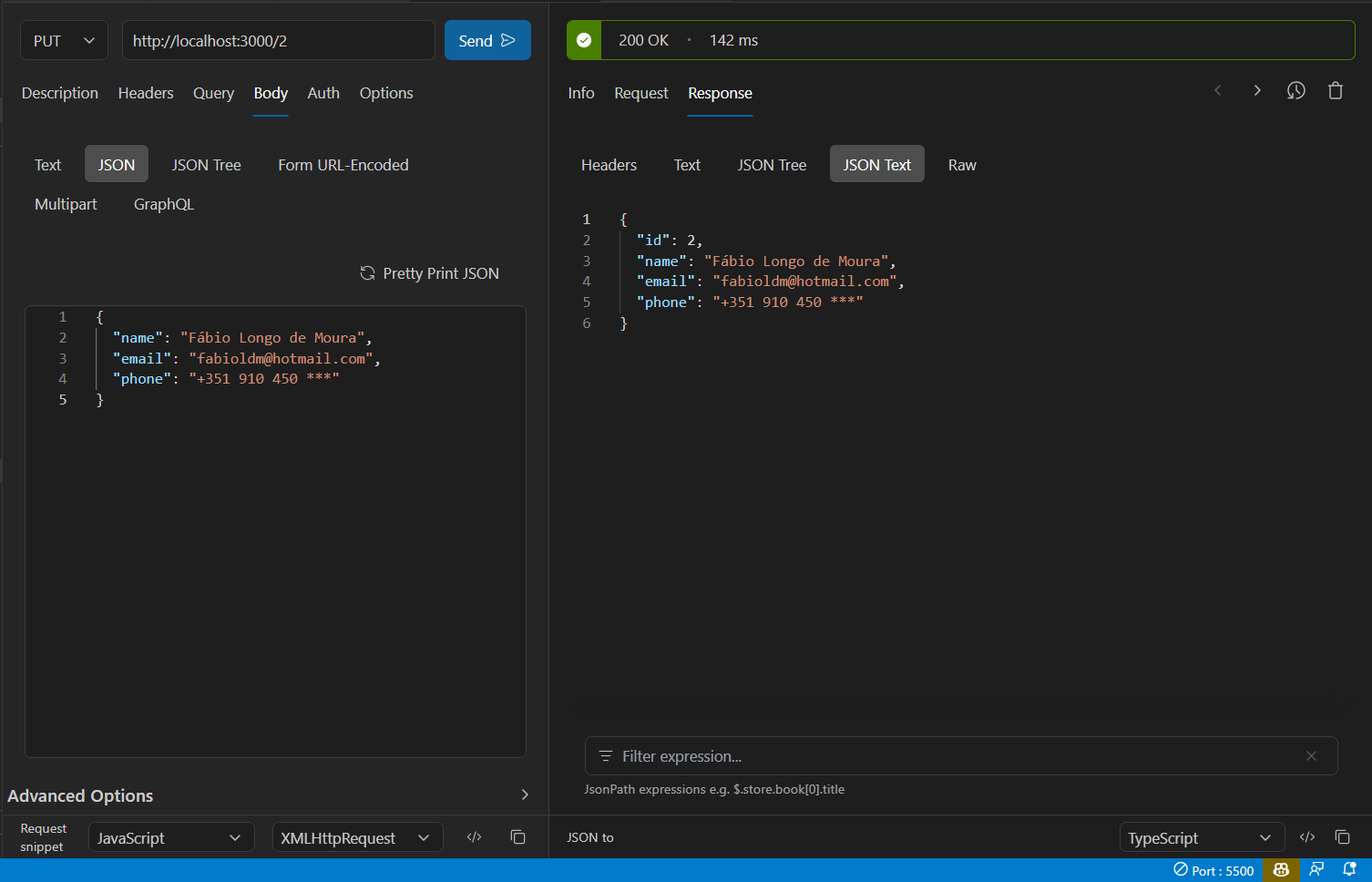Viewport: 1372px width, 882px height.
Task: Open the XMLHttpRequest library dropdown
Action: tap(357, 837)
